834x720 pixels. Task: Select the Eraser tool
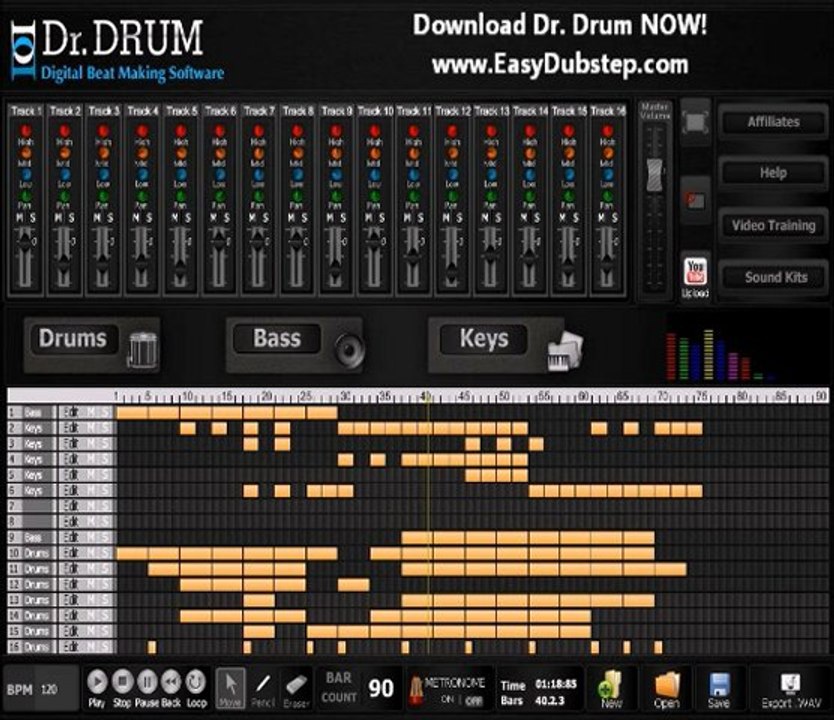[x=296, y=688]
